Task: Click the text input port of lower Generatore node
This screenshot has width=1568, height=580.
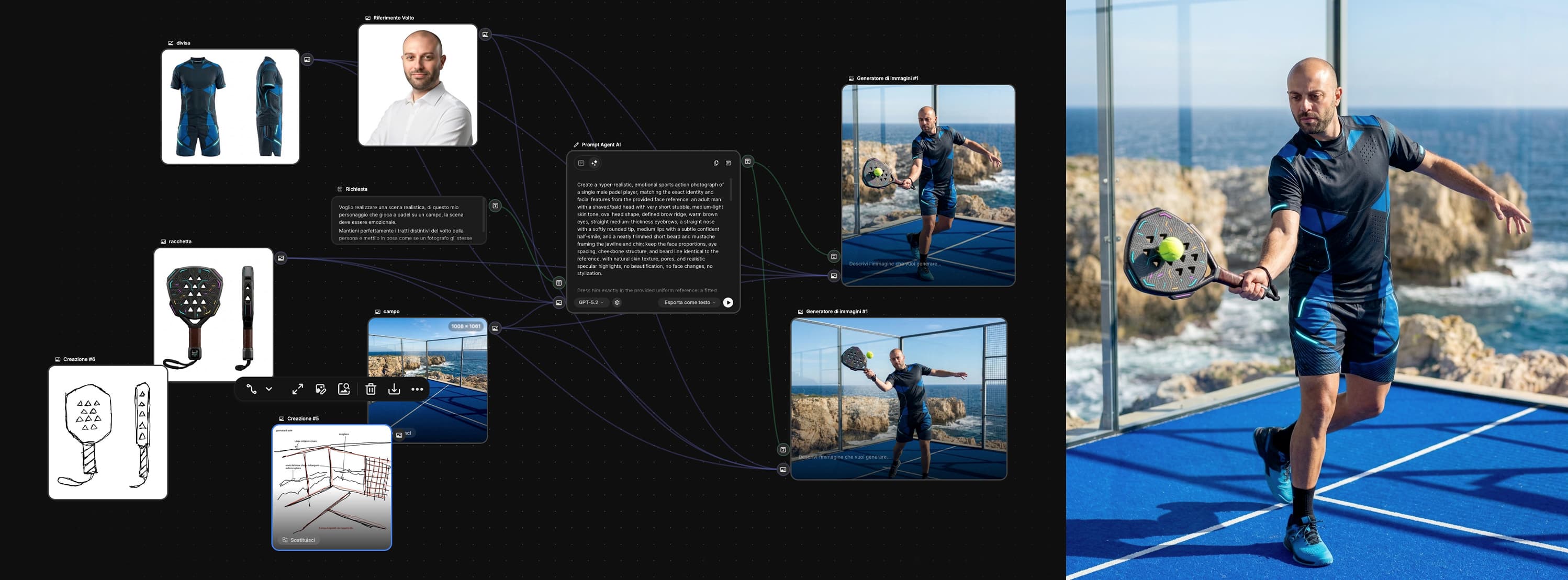Action: [783, 450]
